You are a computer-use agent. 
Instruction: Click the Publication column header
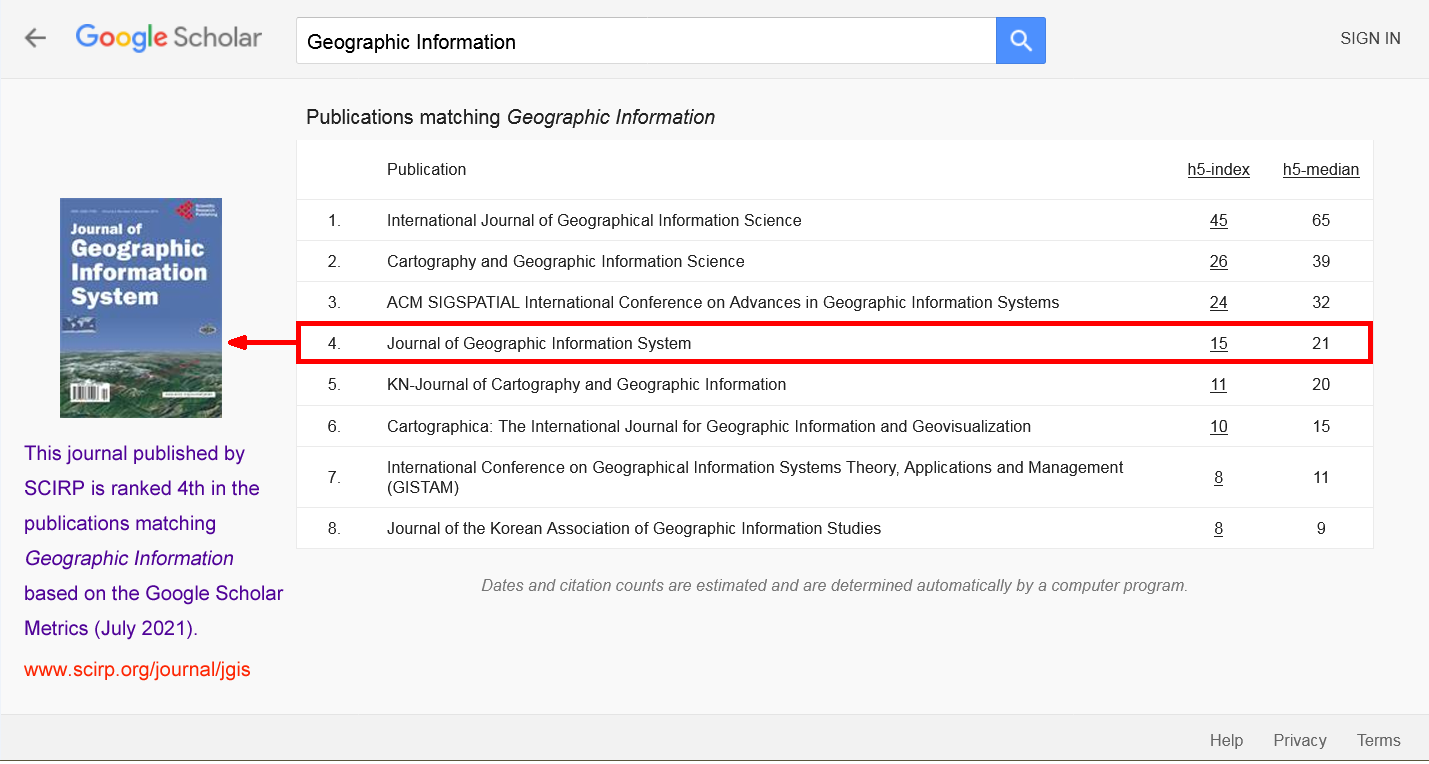[x=427, y=170]
